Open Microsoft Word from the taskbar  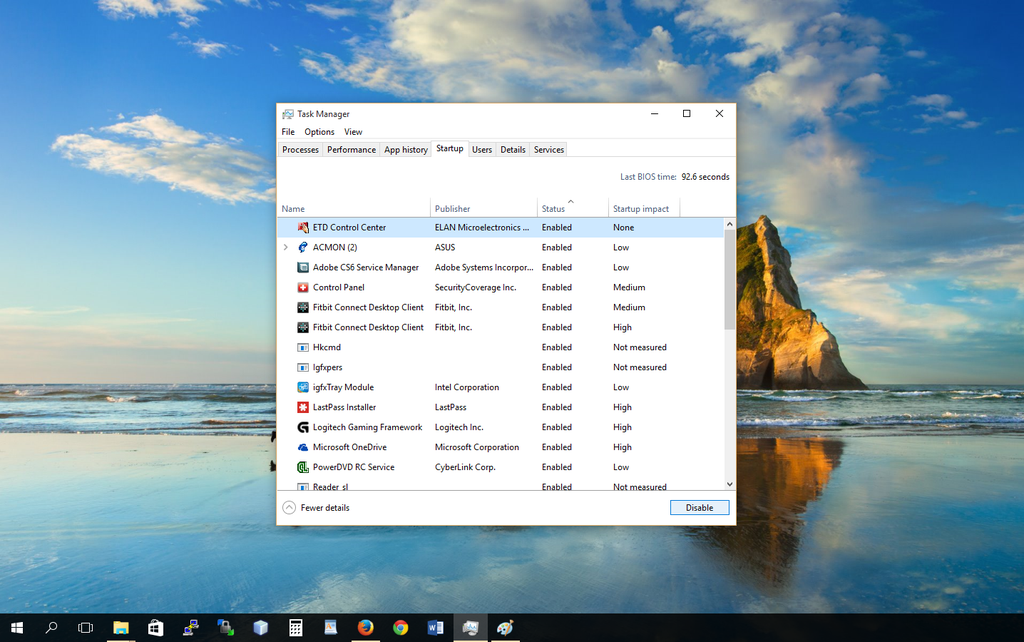436,628
